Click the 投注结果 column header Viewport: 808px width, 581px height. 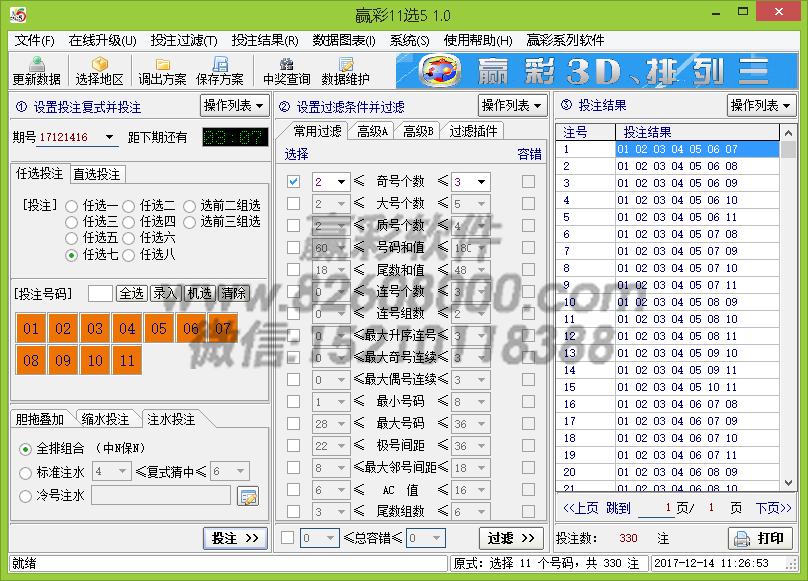pyautogui.click(x=697, y=132)
